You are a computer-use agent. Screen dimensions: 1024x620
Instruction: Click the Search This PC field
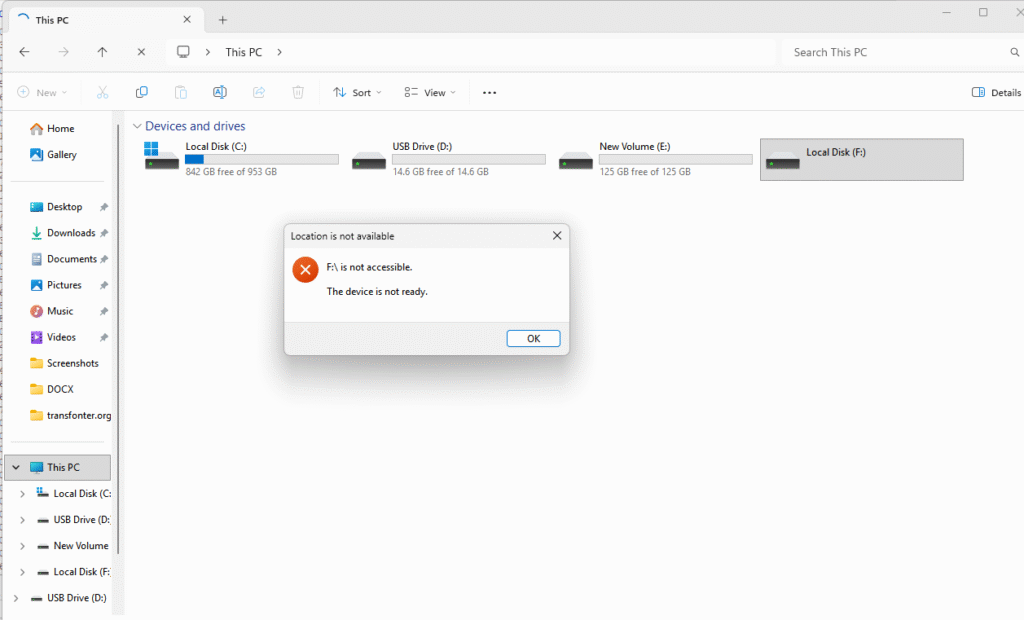point(895,52)
